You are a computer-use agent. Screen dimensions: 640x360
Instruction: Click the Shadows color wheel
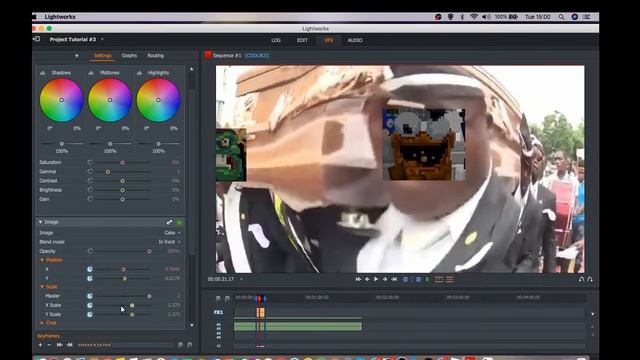pos(62,100)
